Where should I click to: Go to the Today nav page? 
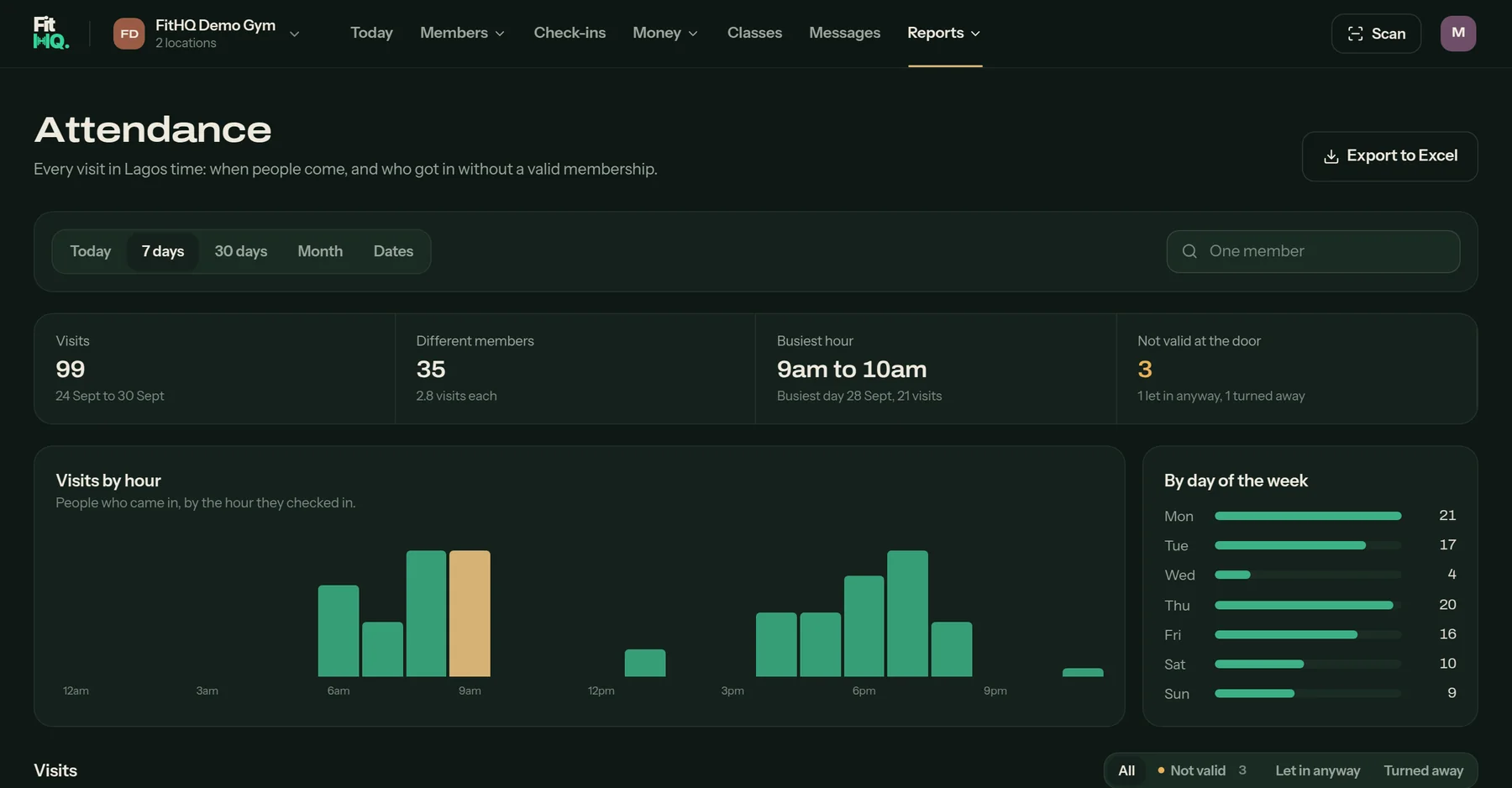point(371,33)
